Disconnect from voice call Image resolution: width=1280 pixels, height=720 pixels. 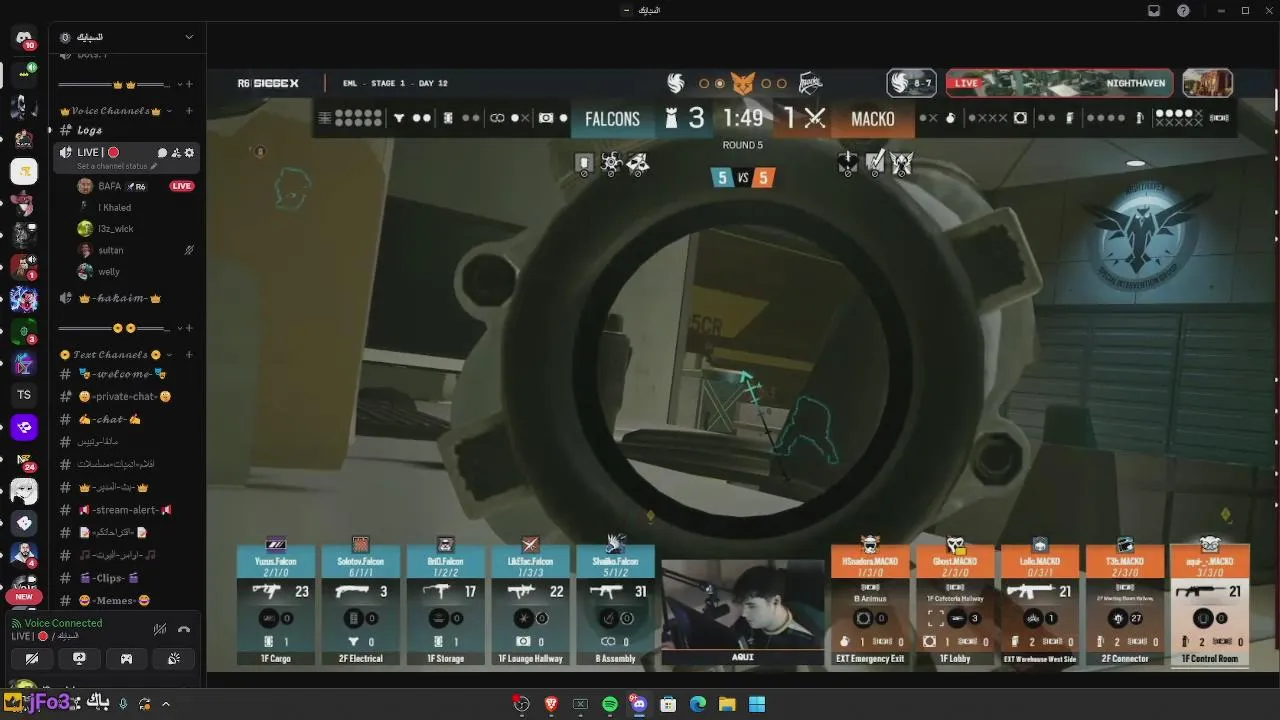(184, 629)
